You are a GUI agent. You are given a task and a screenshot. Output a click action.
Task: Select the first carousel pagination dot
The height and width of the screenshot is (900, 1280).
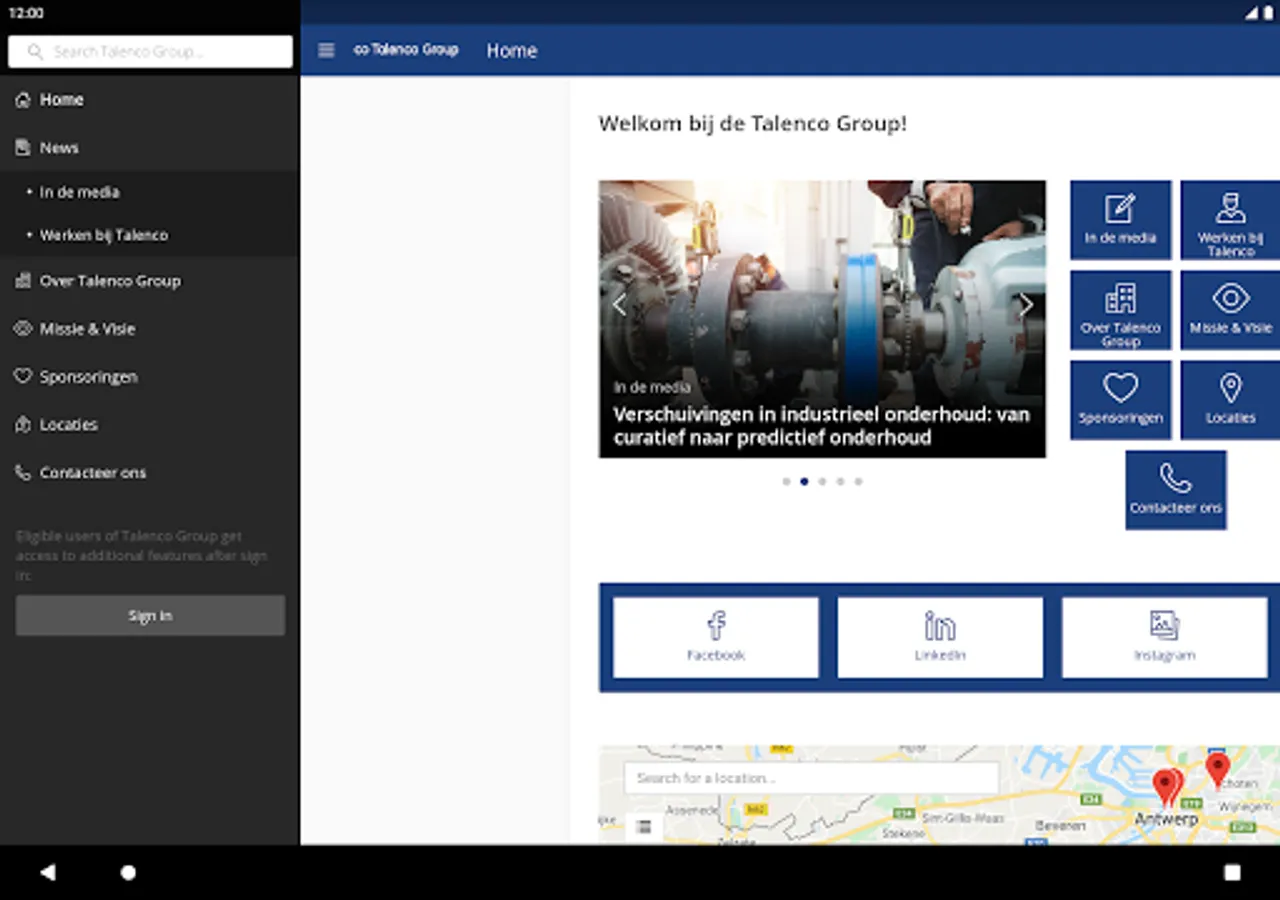tap(786, 481)
